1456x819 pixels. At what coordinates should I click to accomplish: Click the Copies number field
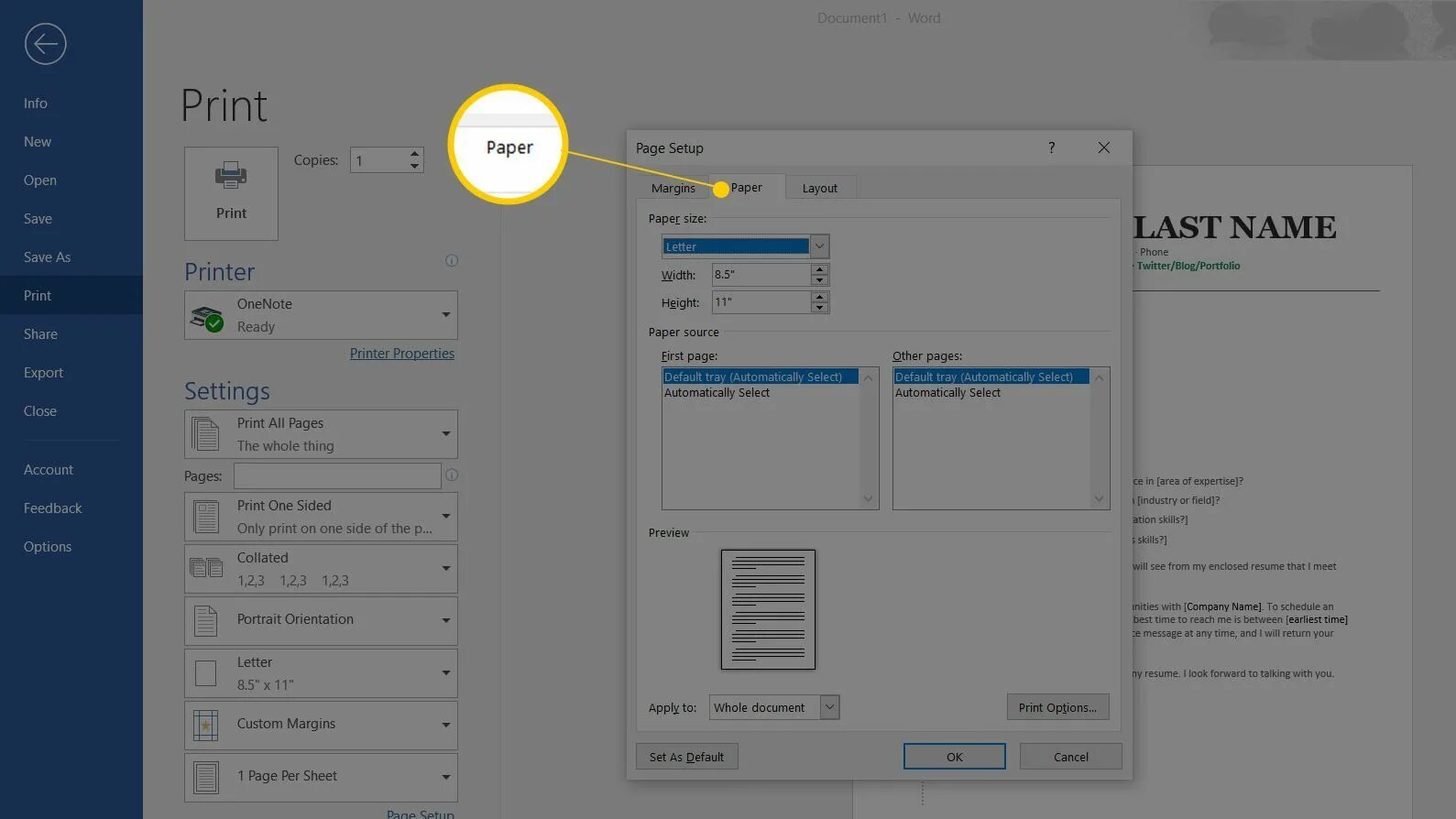(378, 160)
